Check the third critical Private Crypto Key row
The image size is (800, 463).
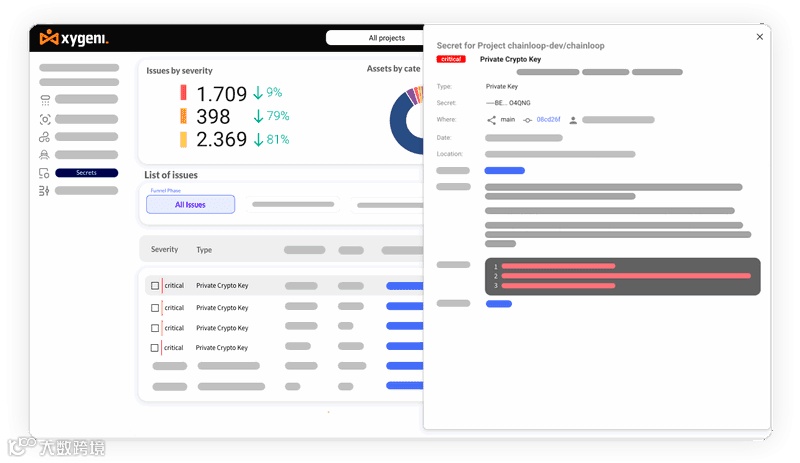coord(155,328)
